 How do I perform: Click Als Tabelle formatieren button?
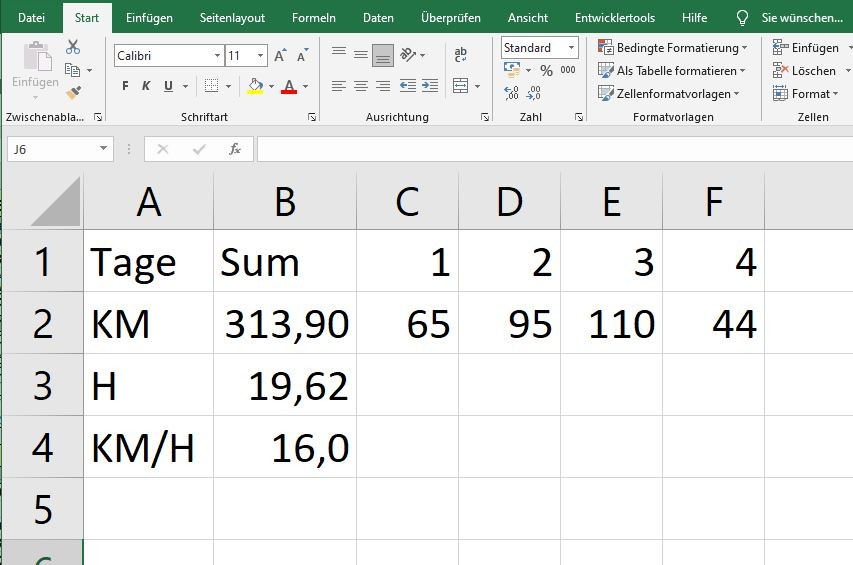[x=672, y=71]
